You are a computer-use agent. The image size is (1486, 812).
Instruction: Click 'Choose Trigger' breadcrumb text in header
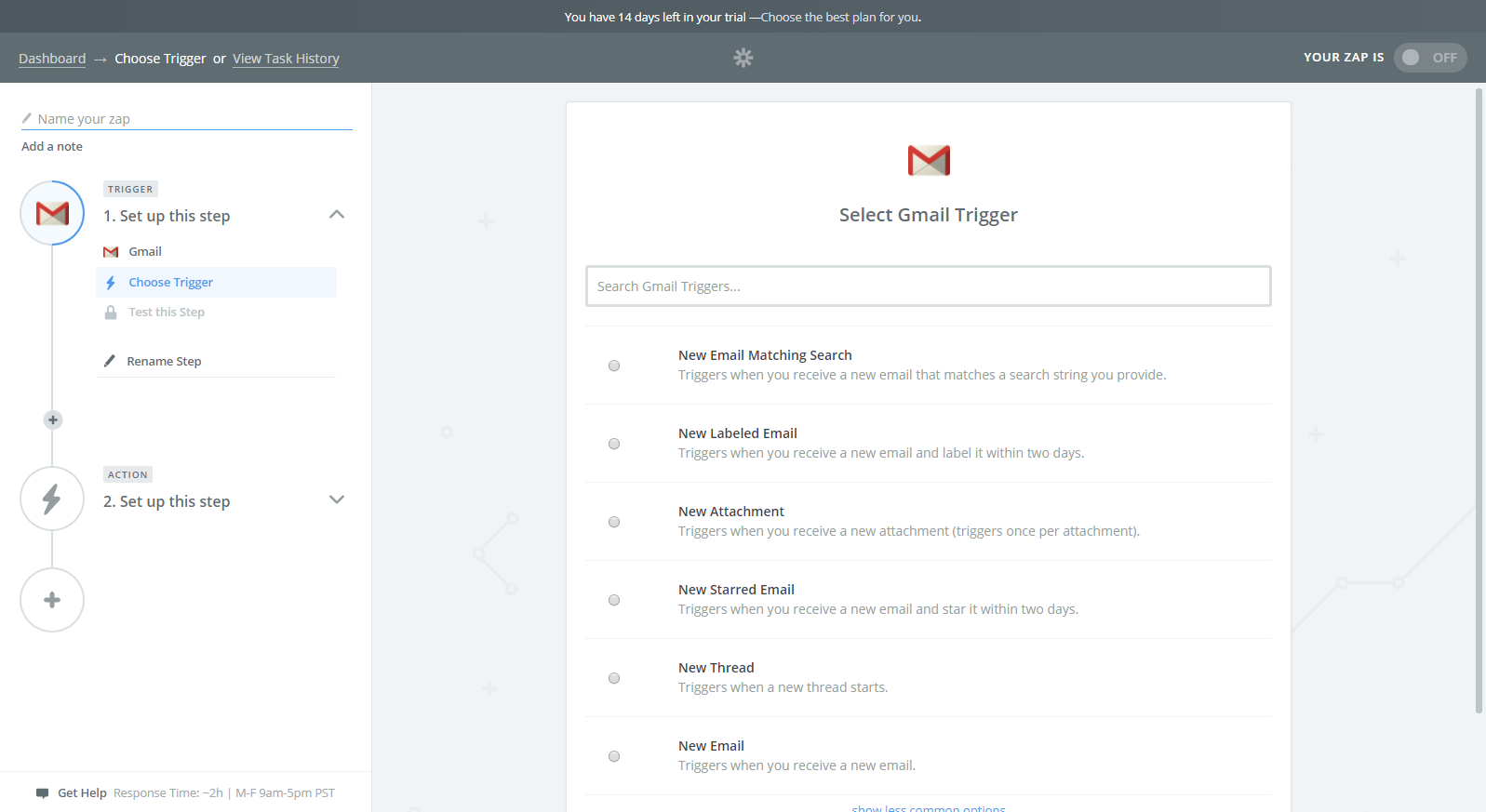point(160,59)
